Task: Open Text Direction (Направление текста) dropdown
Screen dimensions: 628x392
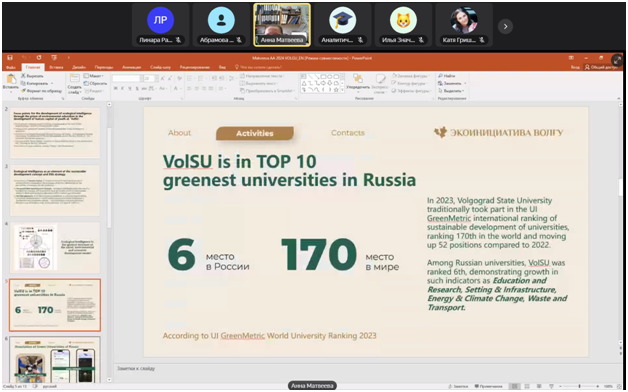Action: (262, 76)
